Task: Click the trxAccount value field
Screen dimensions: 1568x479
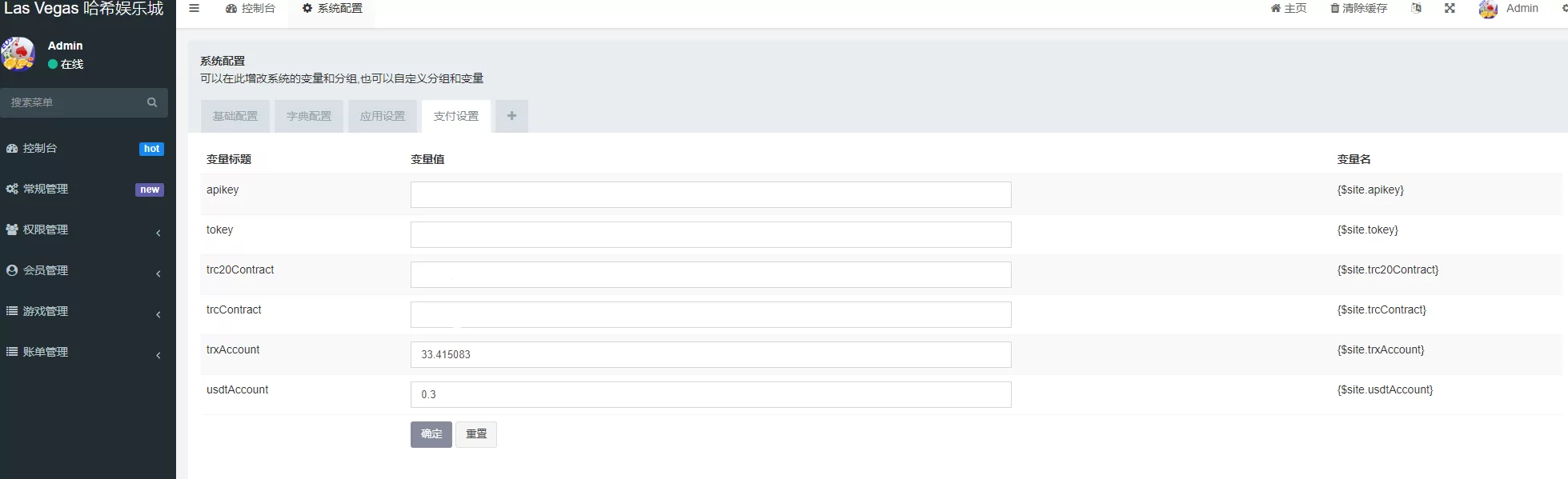Action: click(711, 354)
